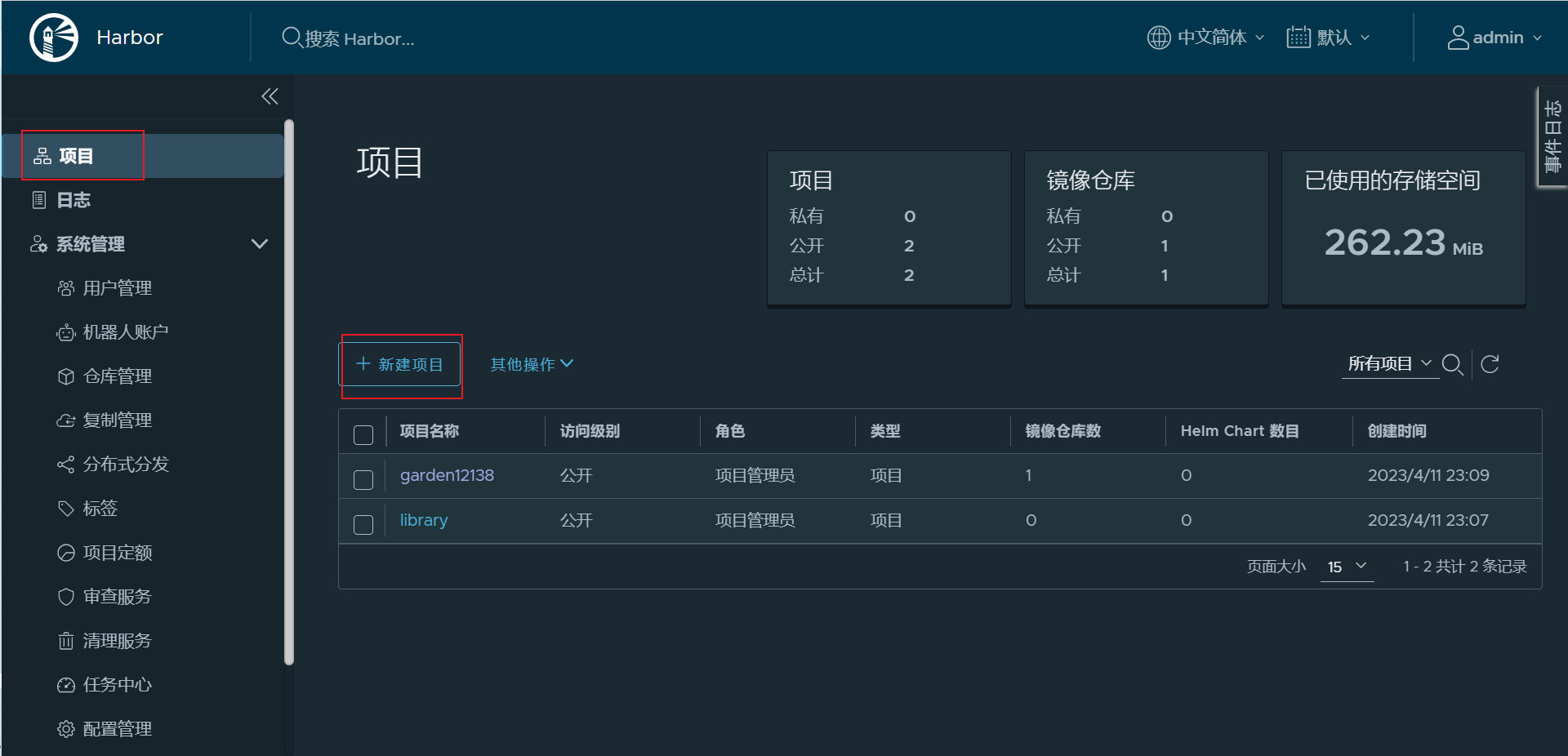Click the 项目 projects tree icon
1568x756 pixels.
point(42,156)
